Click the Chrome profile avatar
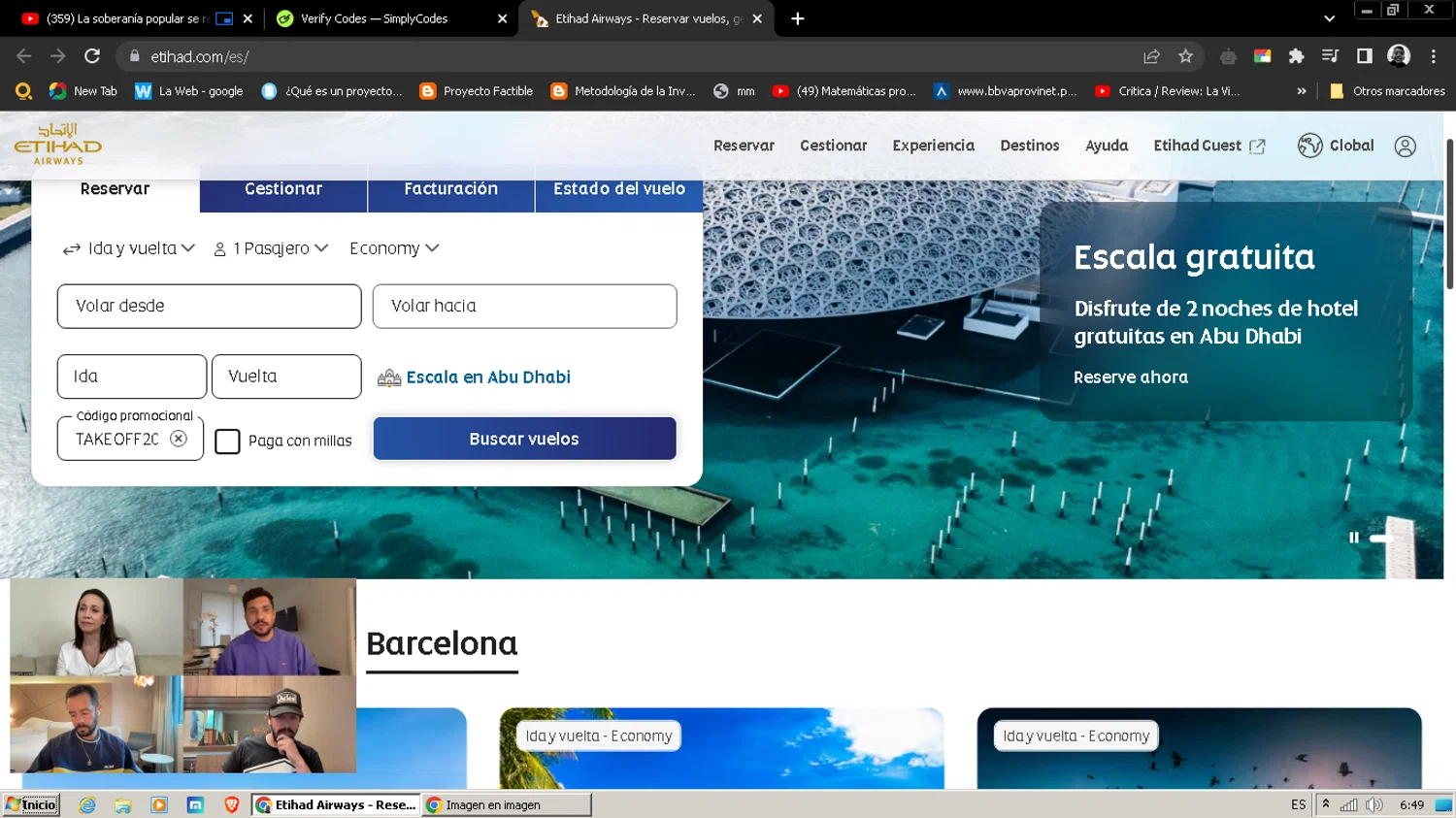 [1399, 56]
